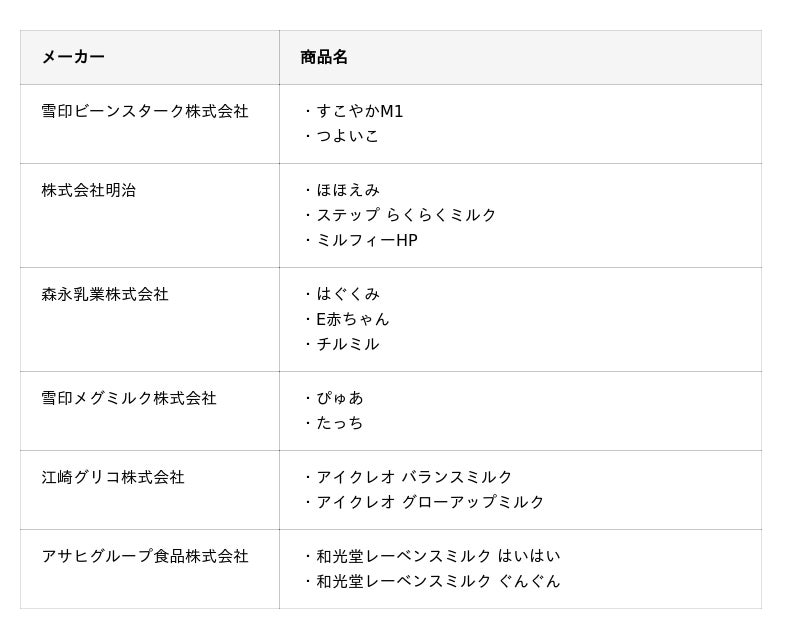This screenshot has height=639, width=800.
Task: Click 和光堂レーベンスミルク ぐんぐん product text
Action: [438, 581]
